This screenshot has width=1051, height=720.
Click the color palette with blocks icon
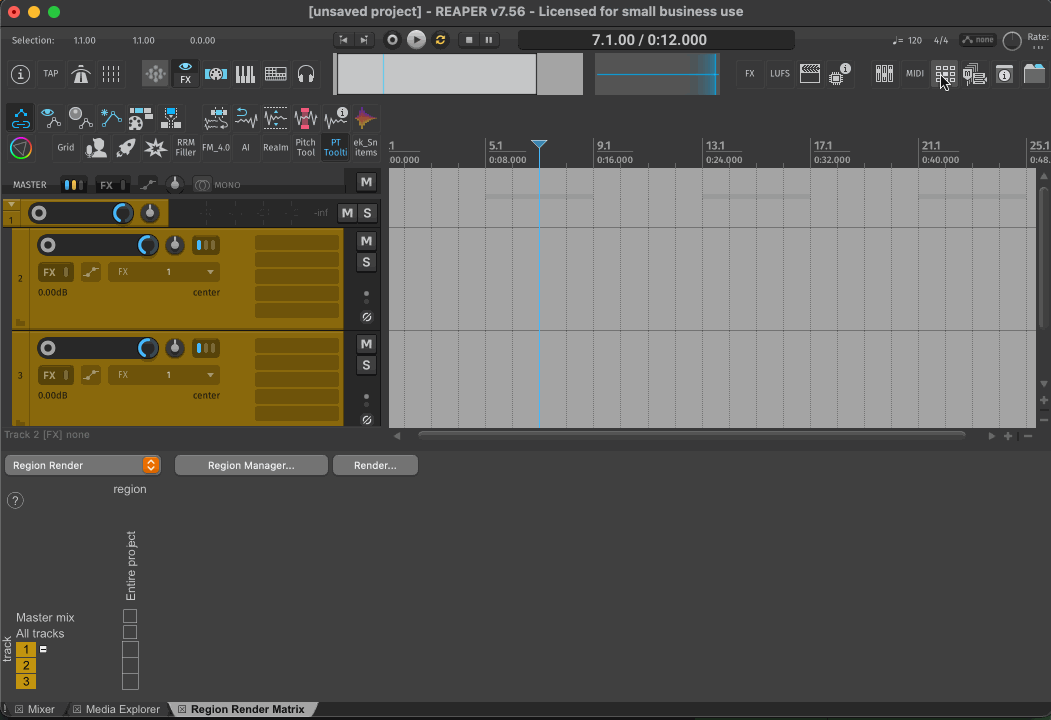click(x=141, y=118)
